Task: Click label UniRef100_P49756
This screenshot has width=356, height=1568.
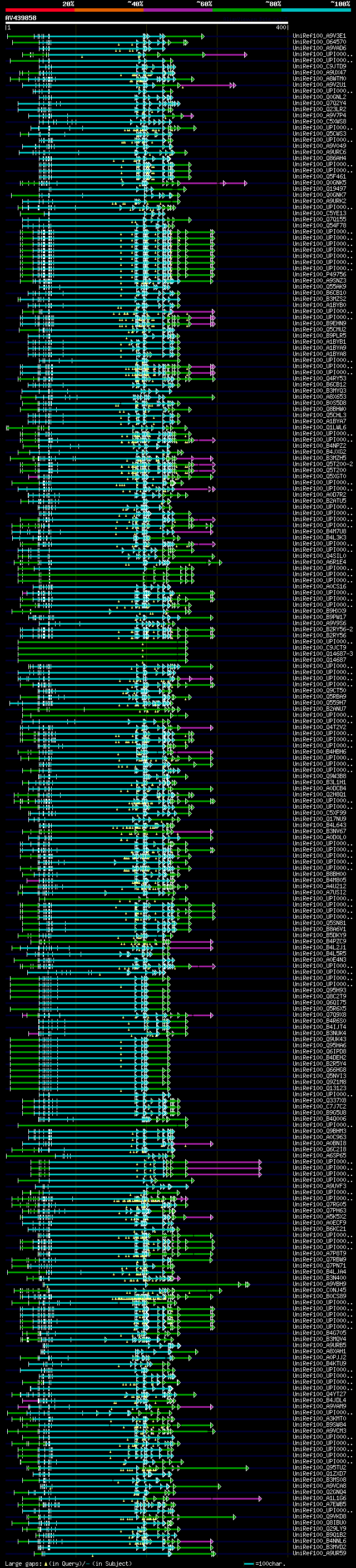Action: coord(319,275)
